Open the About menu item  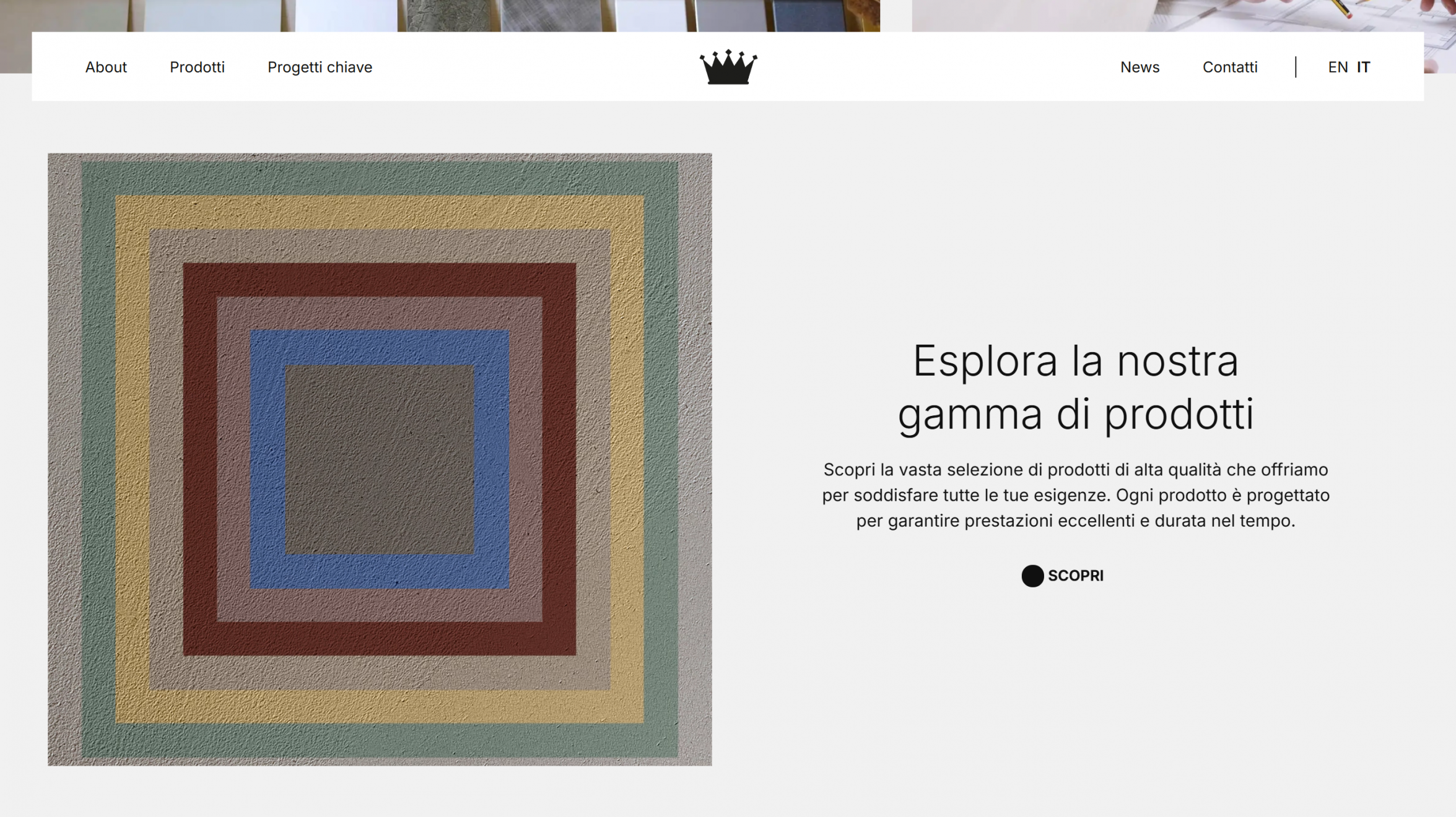pyautogui.click(x=106, y=67)
